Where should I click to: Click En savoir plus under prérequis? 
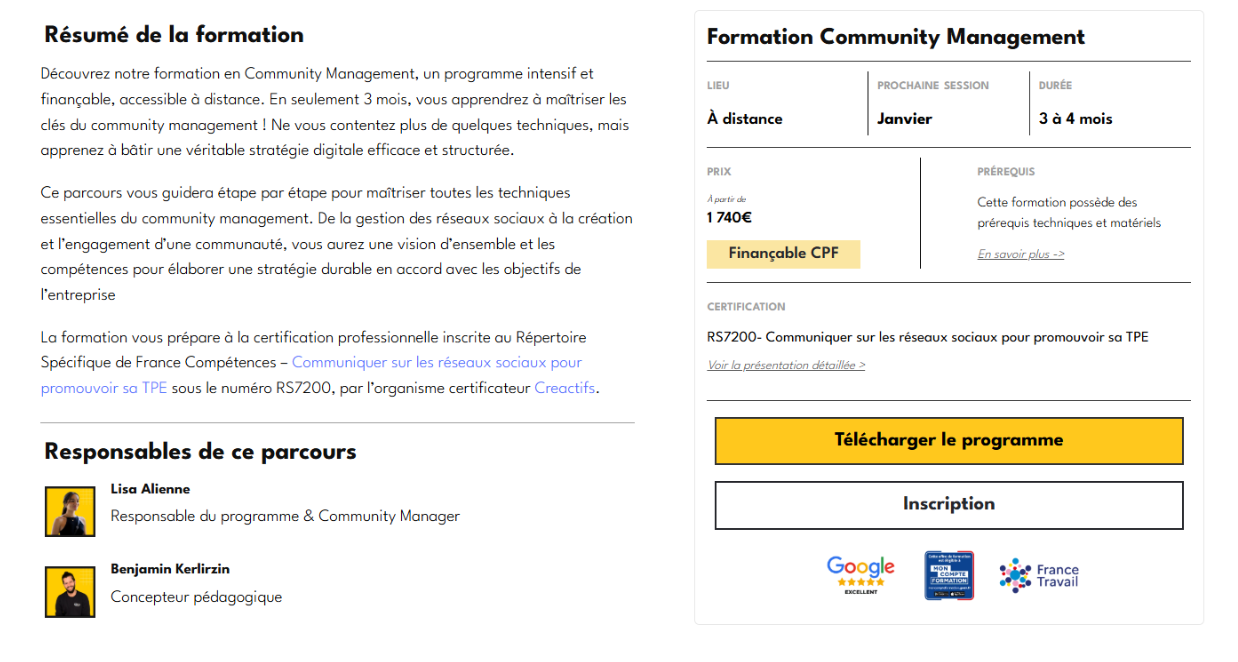coord(1020,254)
